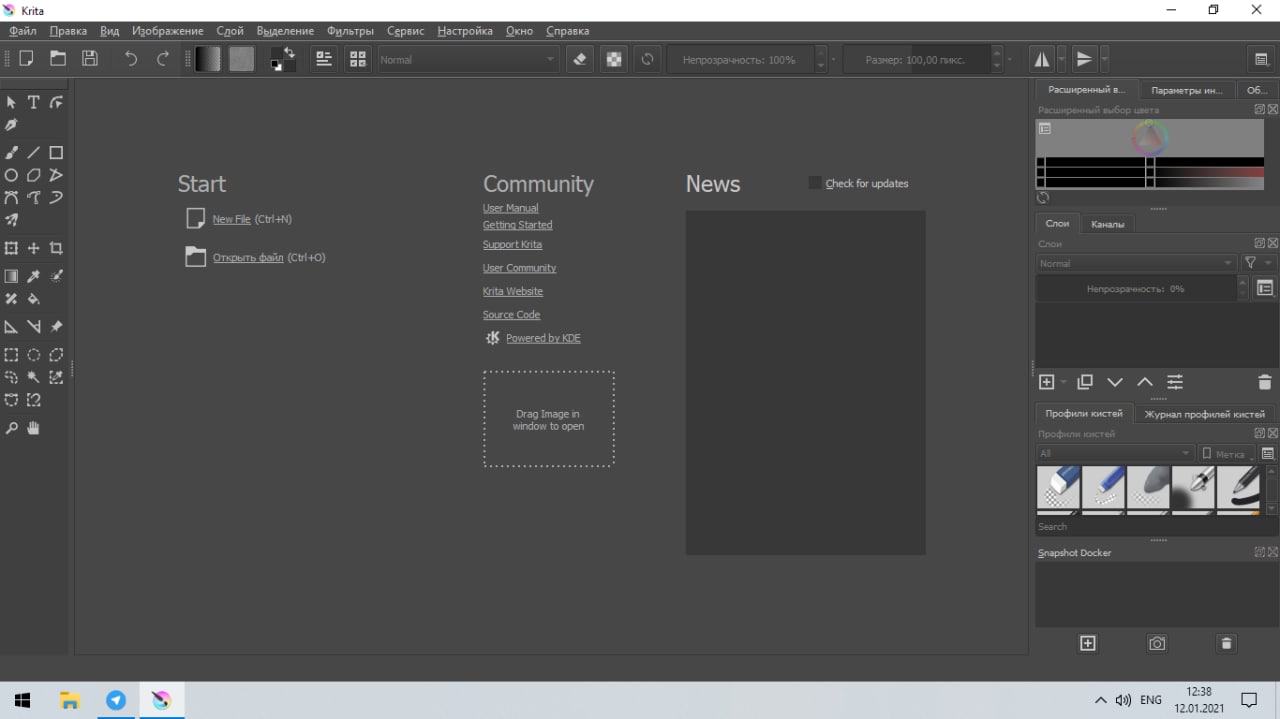Select the Line tool
The width and height of the screenshot is (1280, 719).
[x=33, y=153]
